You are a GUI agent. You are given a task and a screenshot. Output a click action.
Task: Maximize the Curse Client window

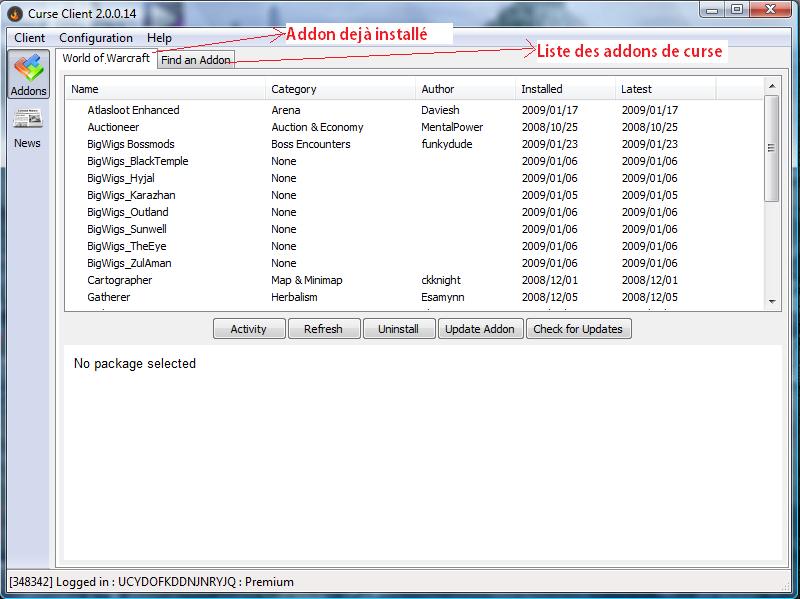[737, 9]
